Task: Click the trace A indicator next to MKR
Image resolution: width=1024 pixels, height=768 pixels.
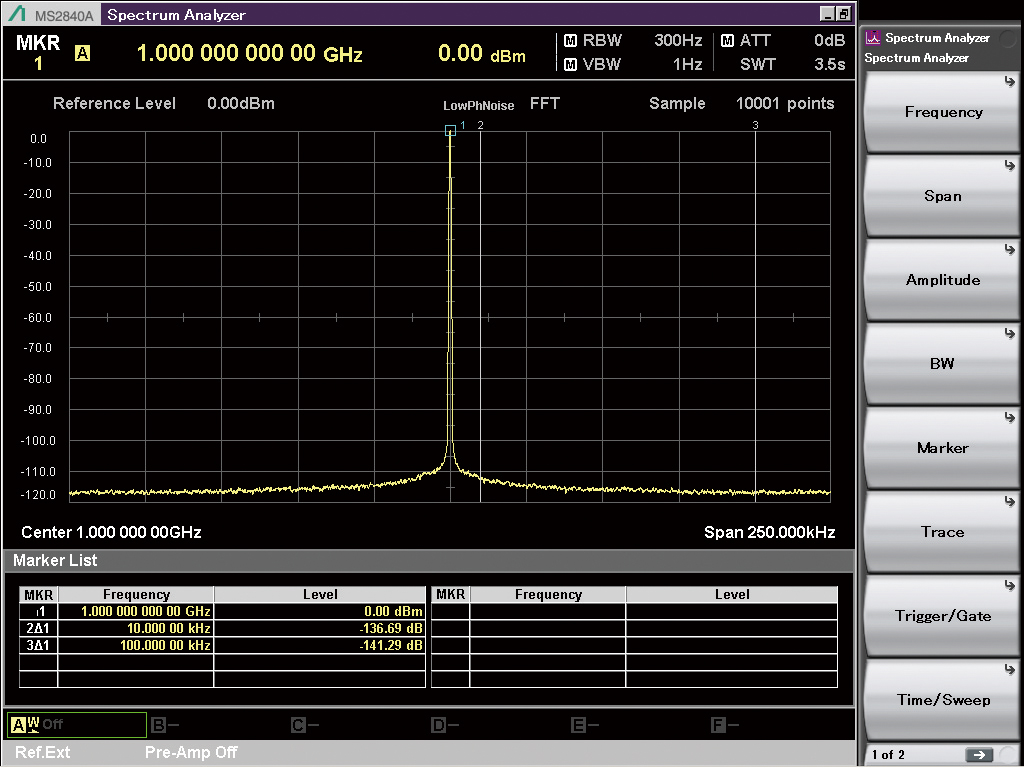Action: coord(82,54)
